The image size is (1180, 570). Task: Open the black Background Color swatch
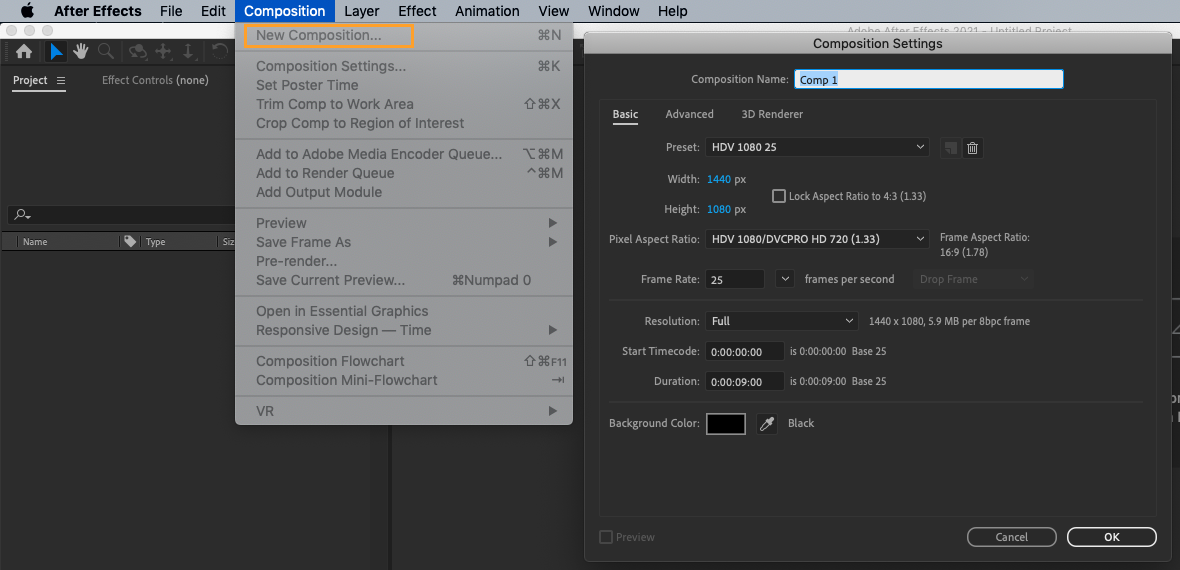click(x=726, y=424)
